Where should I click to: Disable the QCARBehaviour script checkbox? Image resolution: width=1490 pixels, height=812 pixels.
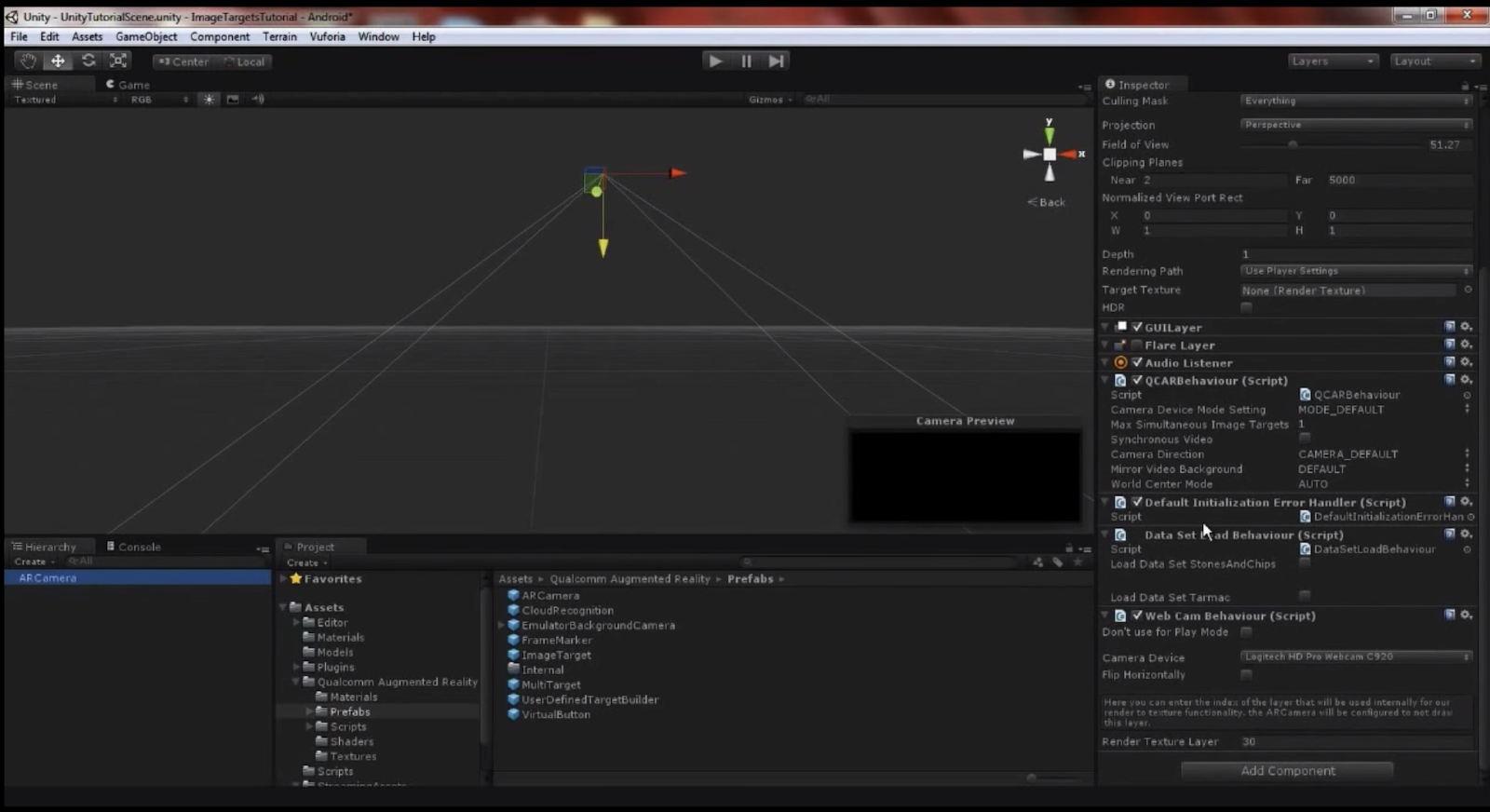(1137, 380)
